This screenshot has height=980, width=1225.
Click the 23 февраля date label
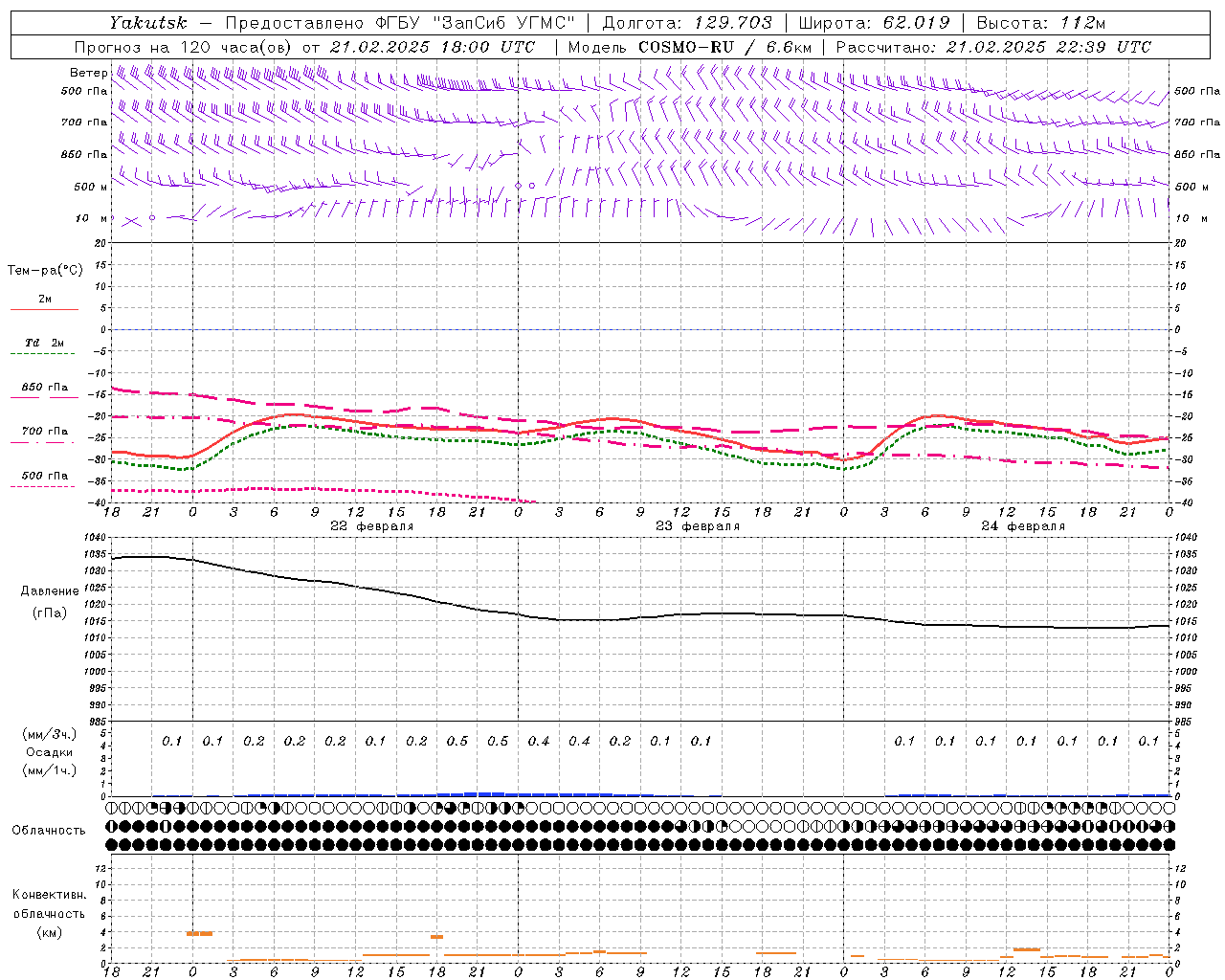point(698,526)
